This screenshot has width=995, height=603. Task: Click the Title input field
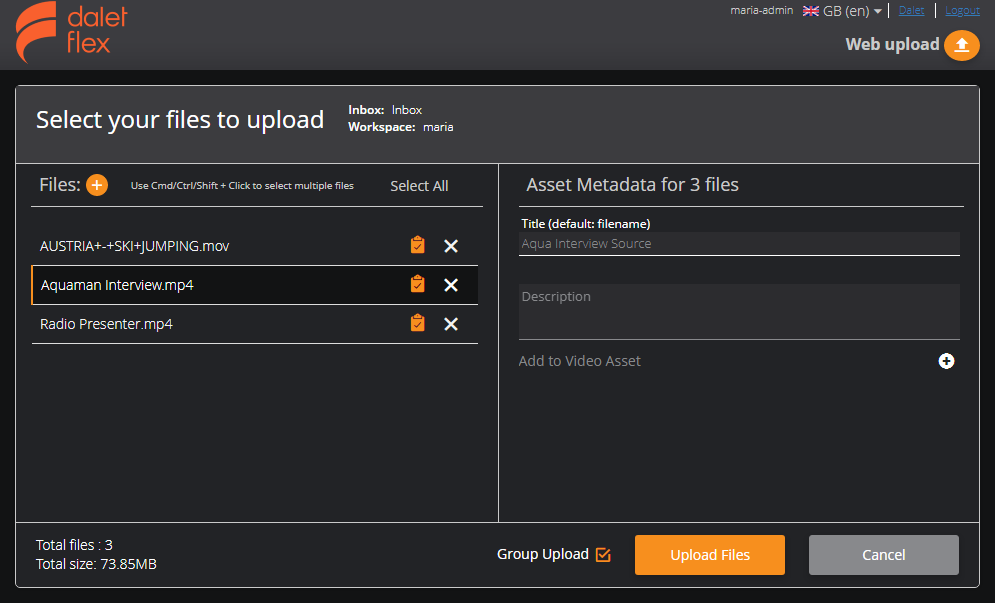[739, 243]
